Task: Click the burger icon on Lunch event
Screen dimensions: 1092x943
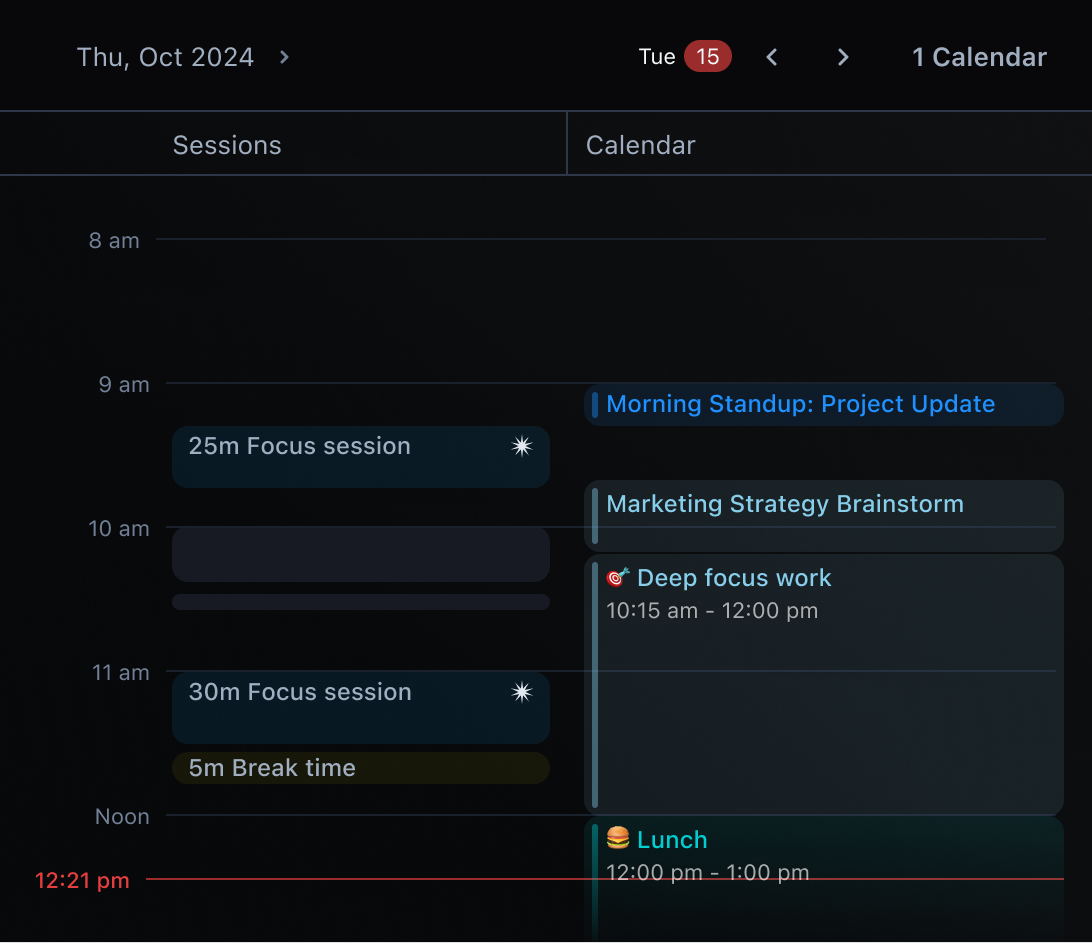Action: coord(618,838)
